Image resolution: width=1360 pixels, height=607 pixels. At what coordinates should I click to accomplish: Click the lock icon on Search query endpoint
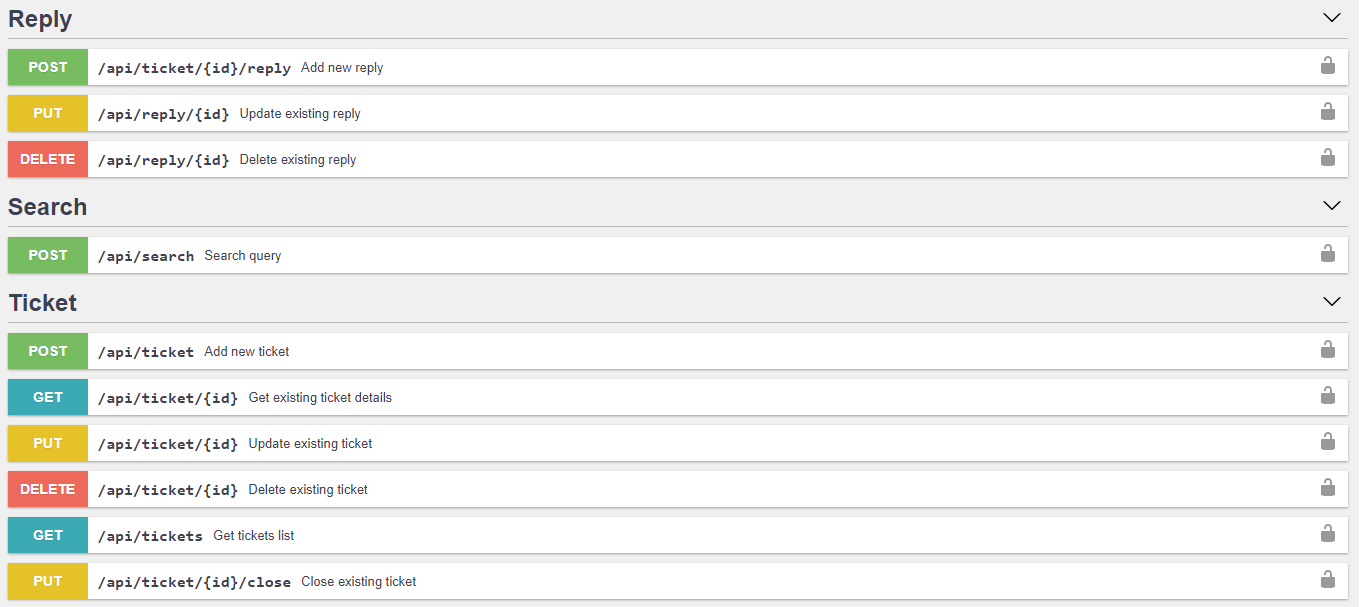coord(1328,254)
